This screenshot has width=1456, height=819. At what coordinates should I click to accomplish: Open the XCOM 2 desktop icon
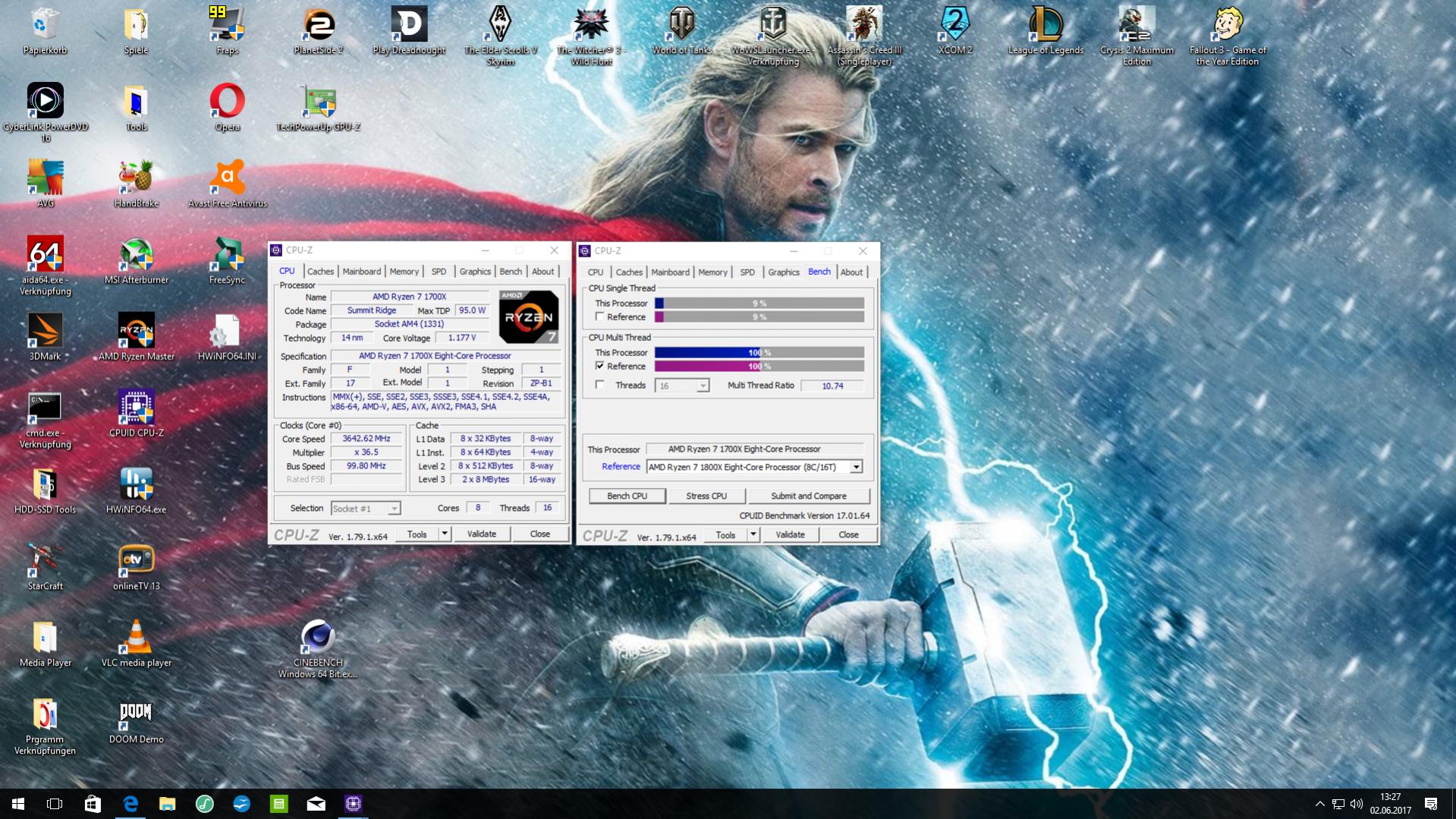tap(954, 31)
